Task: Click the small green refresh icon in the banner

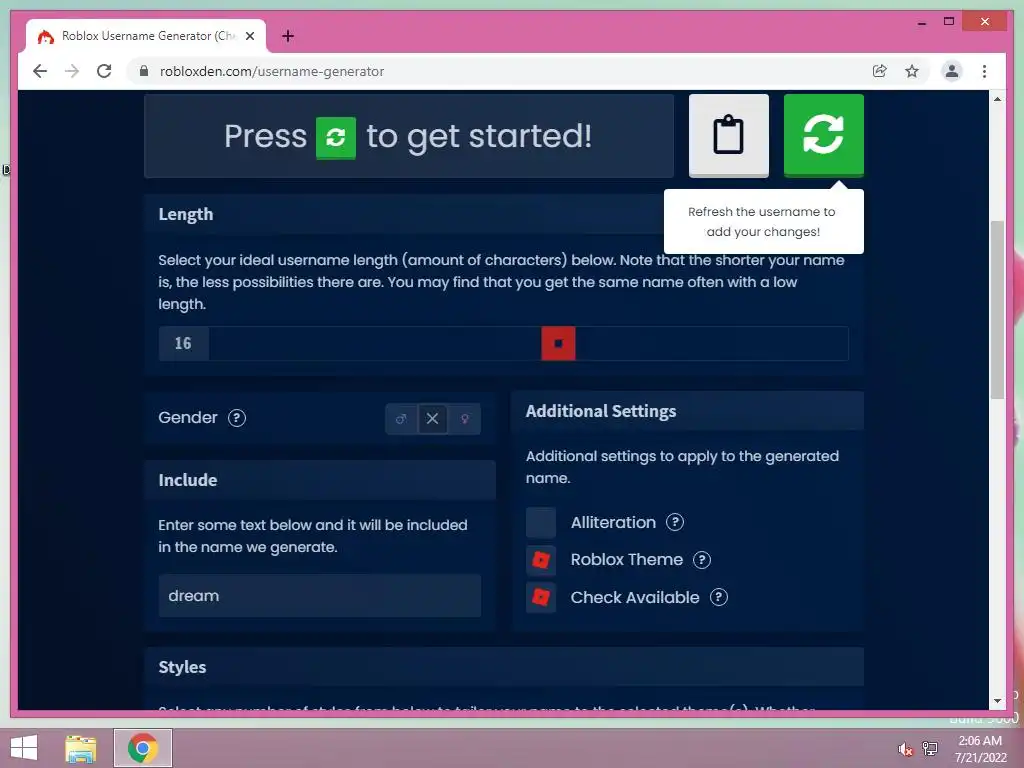Action: 336,137
